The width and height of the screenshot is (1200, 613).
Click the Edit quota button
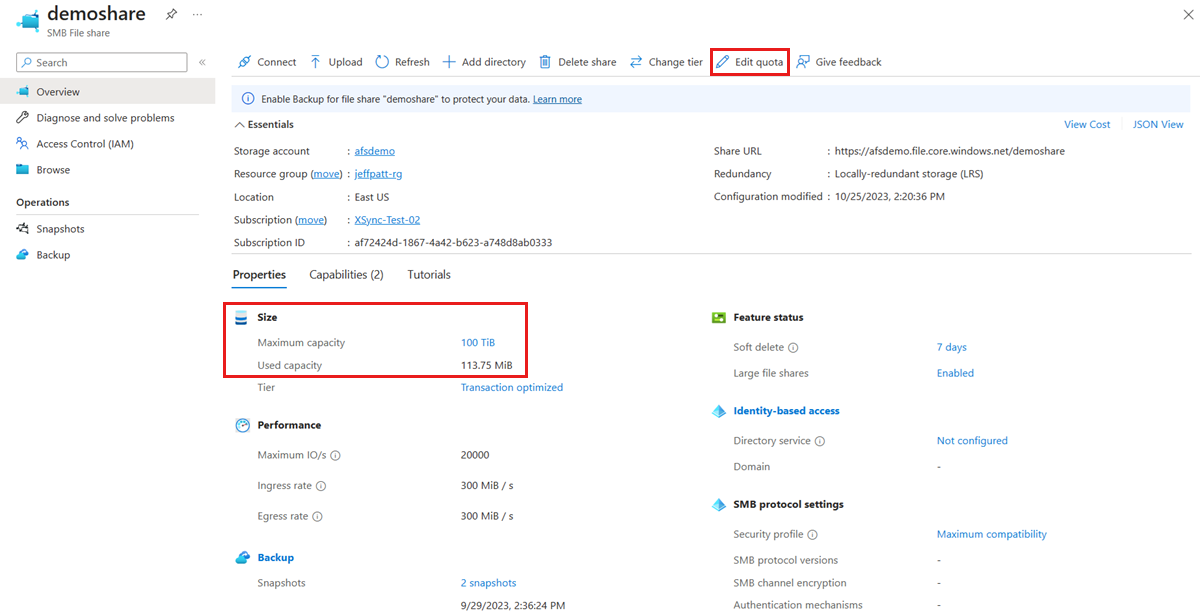point(750,61)
